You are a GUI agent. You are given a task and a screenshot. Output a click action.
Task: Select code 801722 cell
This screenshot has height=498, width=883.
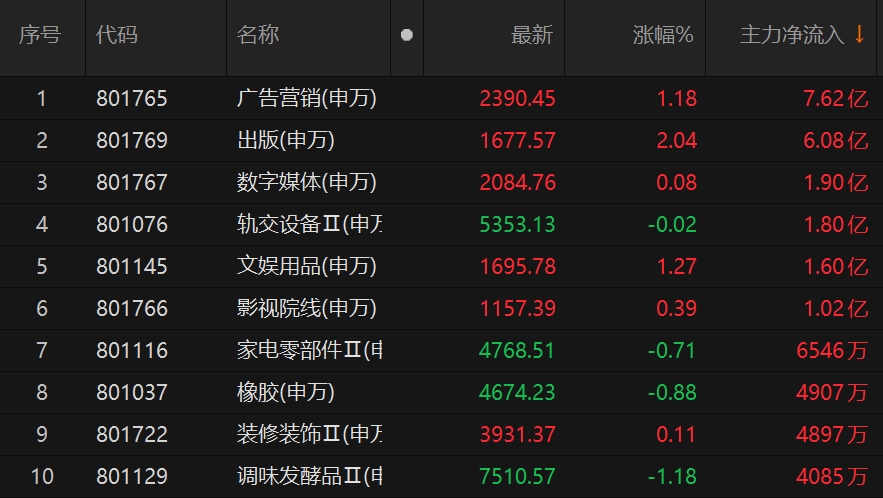coord(132,435)
